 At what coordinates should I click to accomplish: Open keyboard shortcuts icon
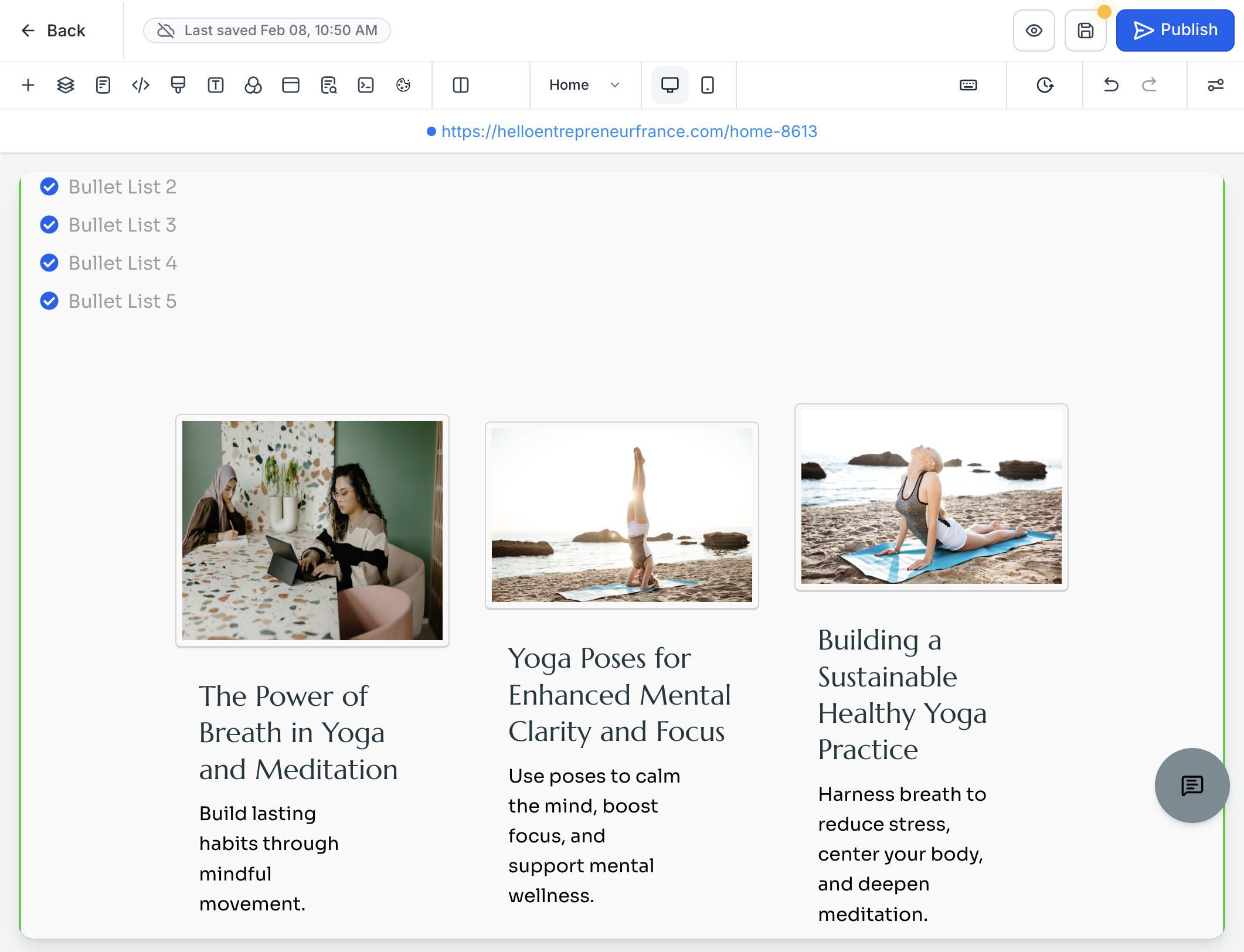click(968, 85)
